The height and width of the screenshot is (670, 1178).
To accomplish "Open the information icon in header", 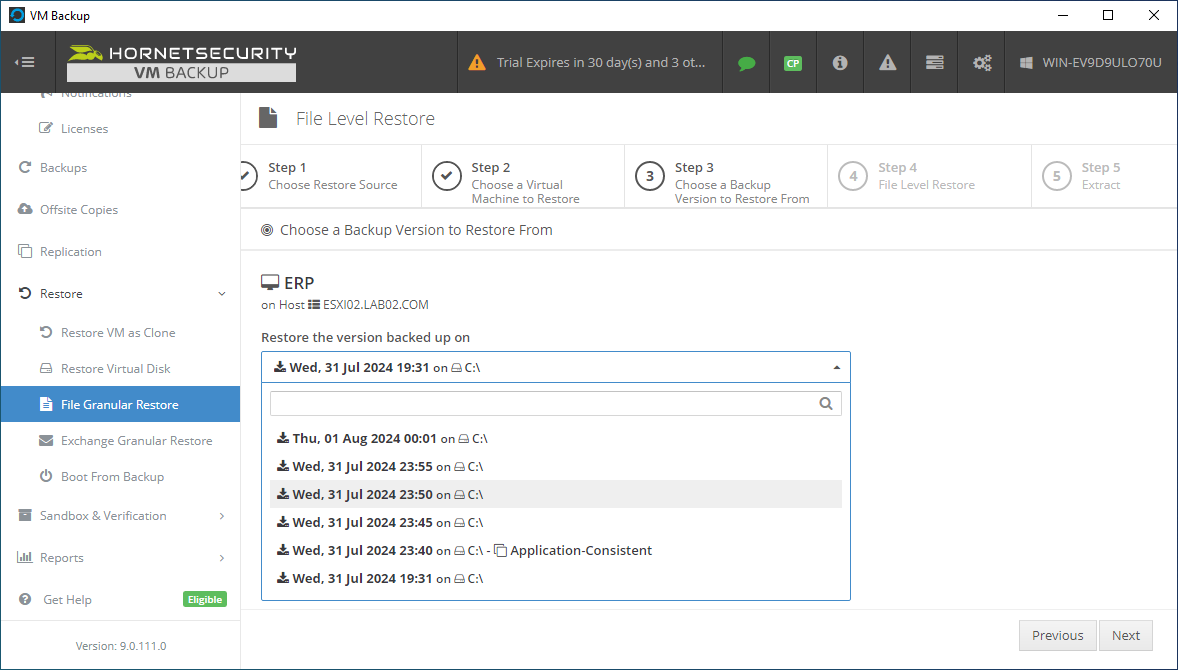I will coord(840,62).
